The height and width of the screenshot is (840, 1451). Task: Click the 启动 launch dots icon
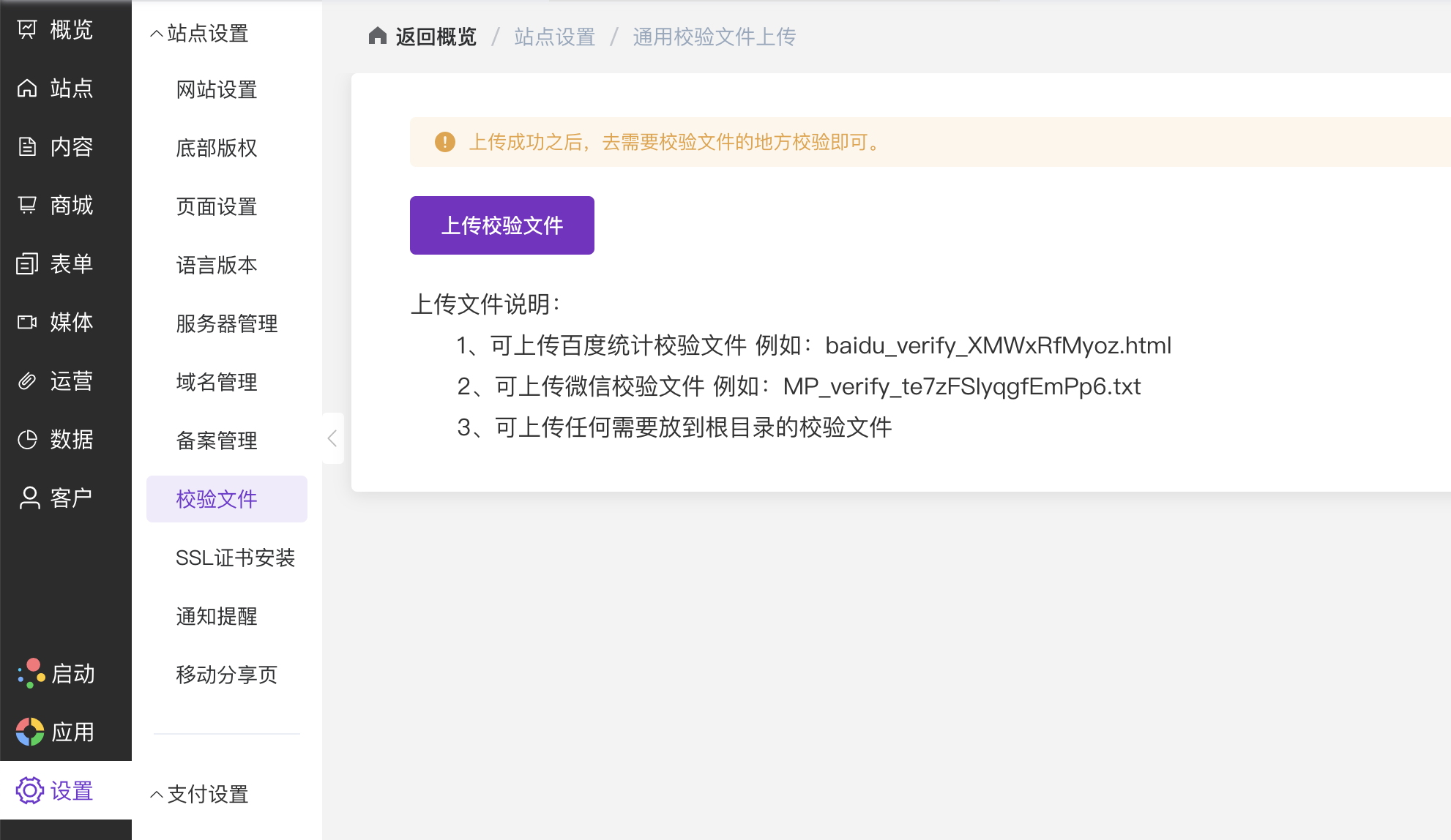tap(31, 673)
